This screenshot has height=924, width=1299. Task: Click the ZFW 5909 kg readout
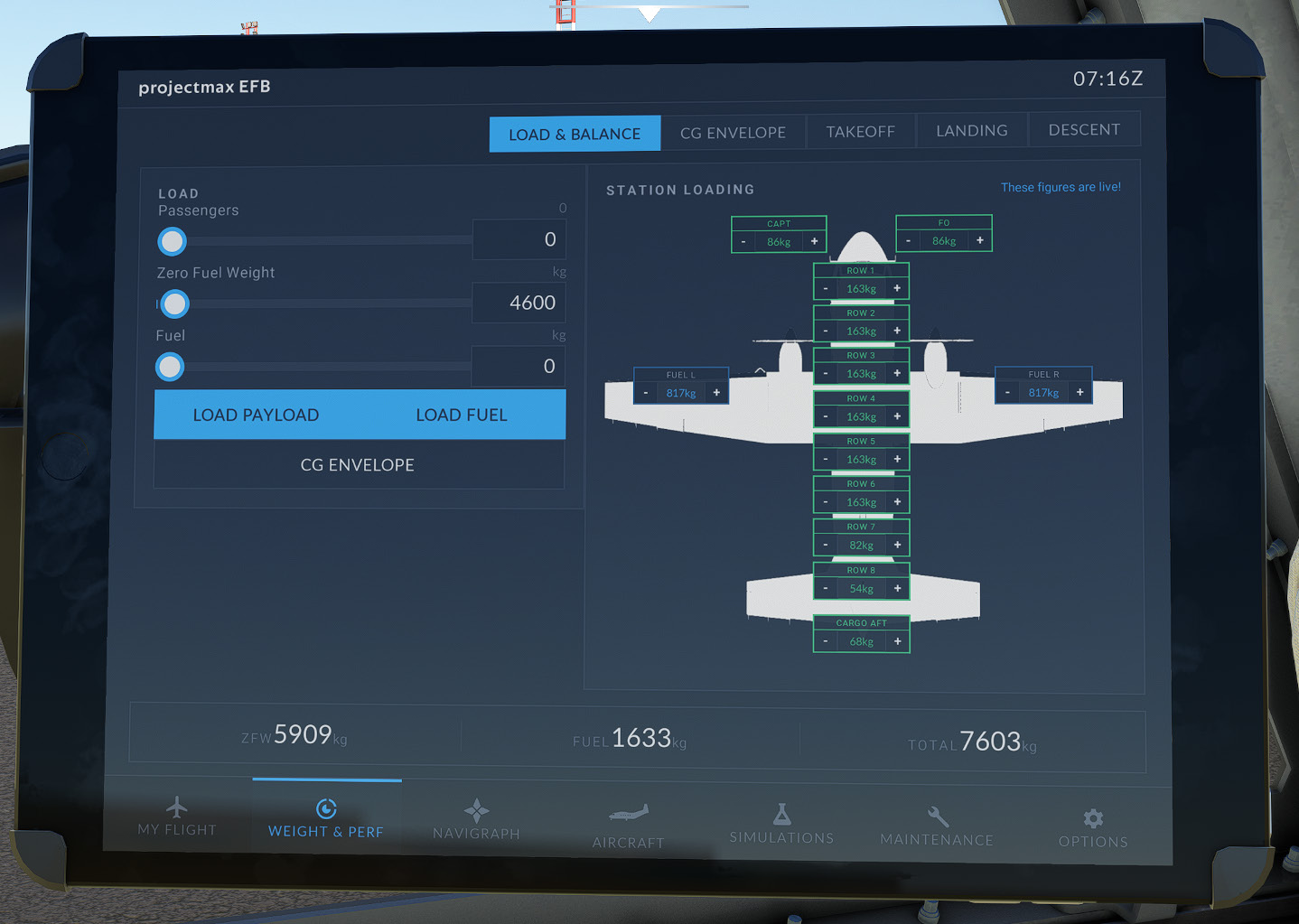coord(294,736)
